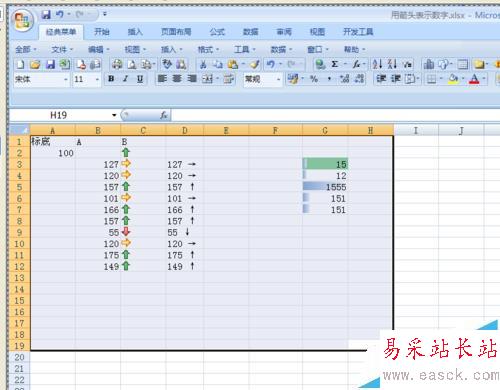Open the number format dropdown 常规

point(278,79)
